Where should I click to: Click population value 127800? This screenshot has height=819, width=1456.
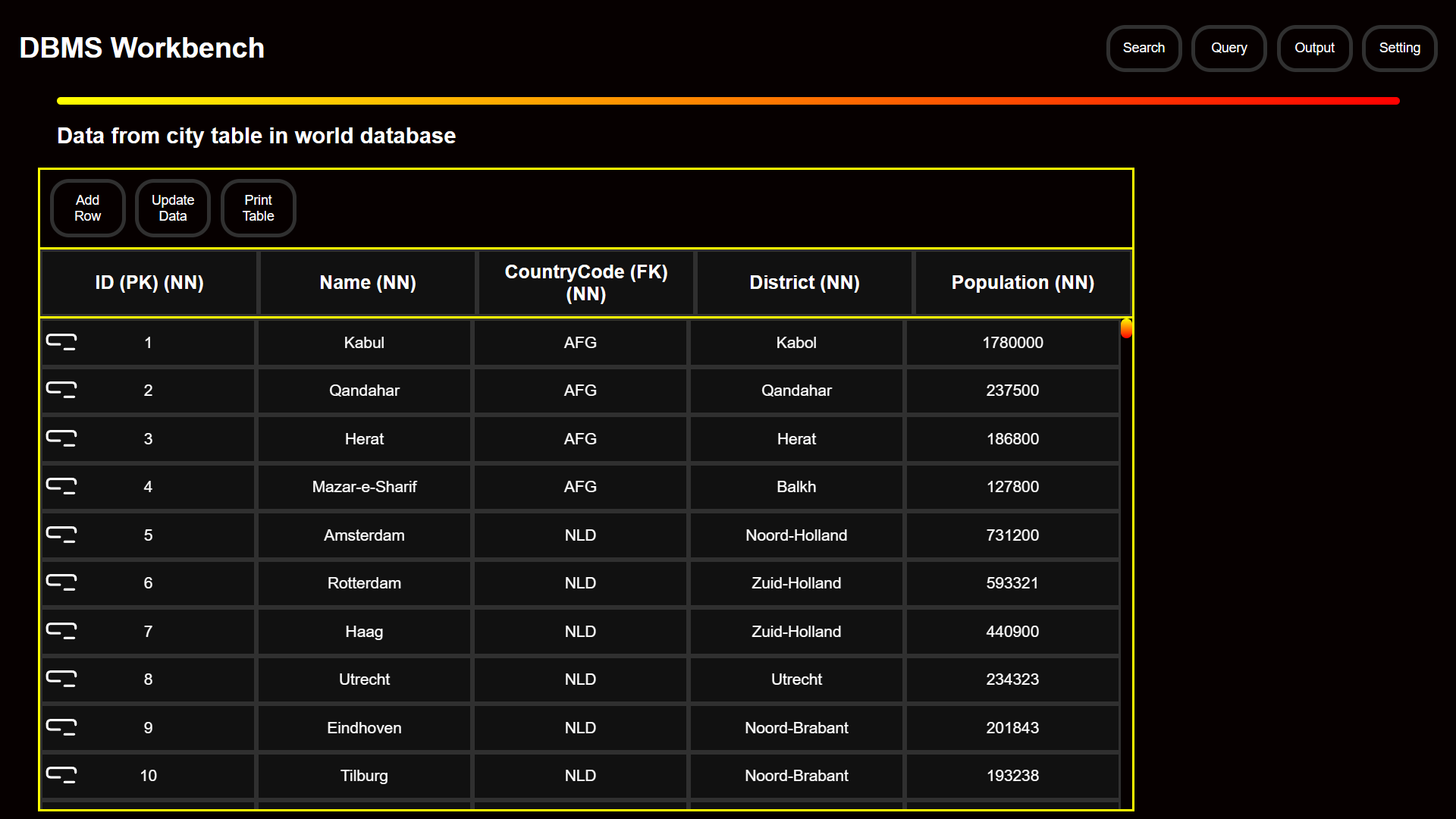click(x=1012, y=487)
